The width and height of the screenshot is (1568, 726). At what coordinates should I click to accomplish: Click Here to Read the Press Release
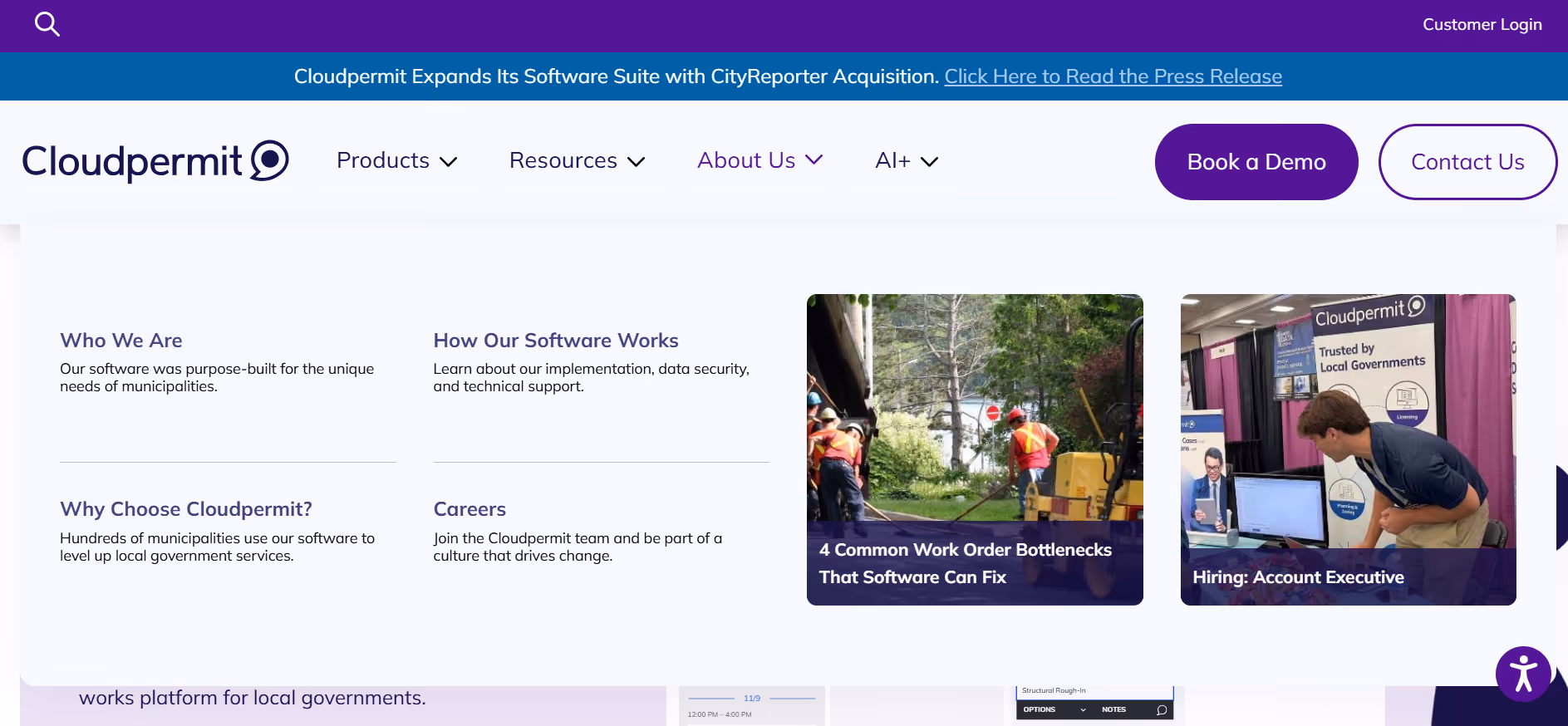click(x=1113, y=76)
